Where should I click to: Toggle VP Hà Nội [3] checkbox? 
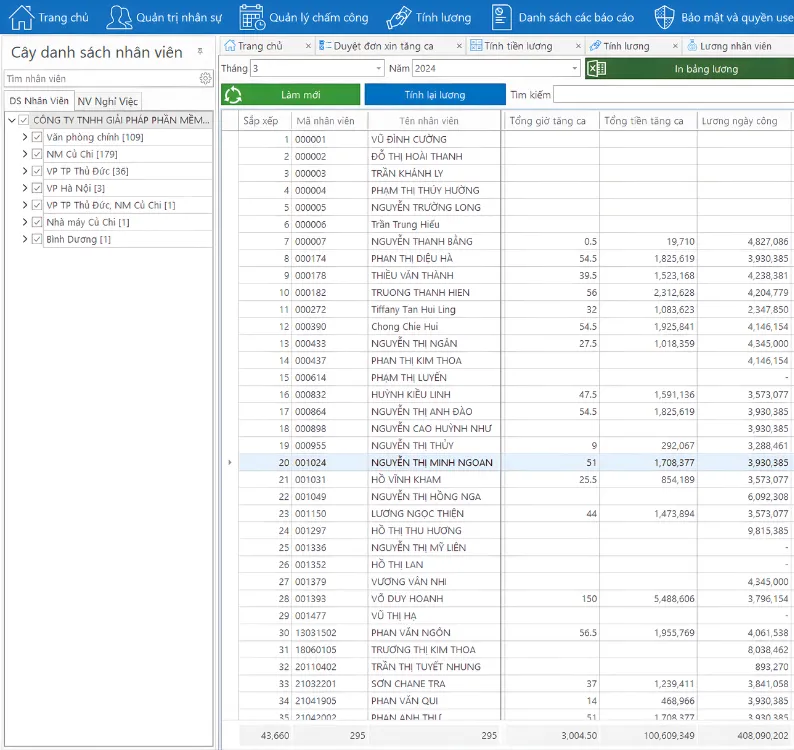click(x=36, y=188)
